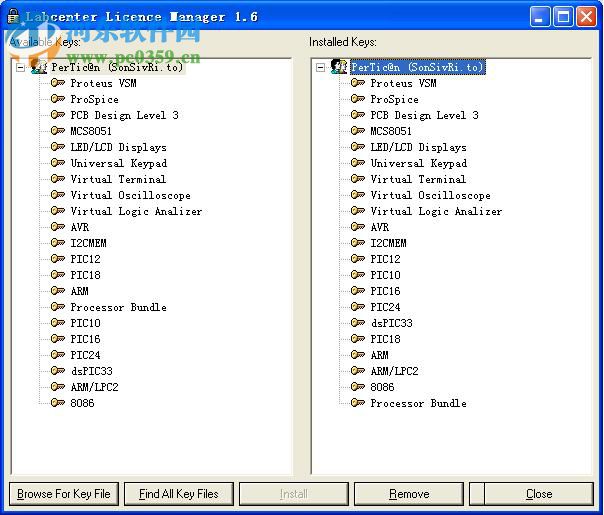Click key icon beside Proteus VSM in Installed Keys
Screen dimensions: 604x515
[x=358, y=83]
